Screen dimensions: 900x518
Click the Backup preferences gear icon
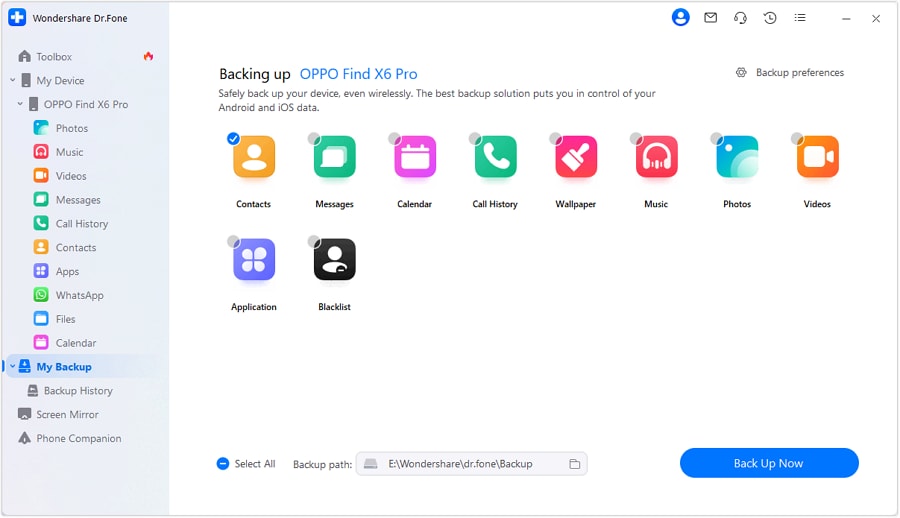[x=741, y=72]
